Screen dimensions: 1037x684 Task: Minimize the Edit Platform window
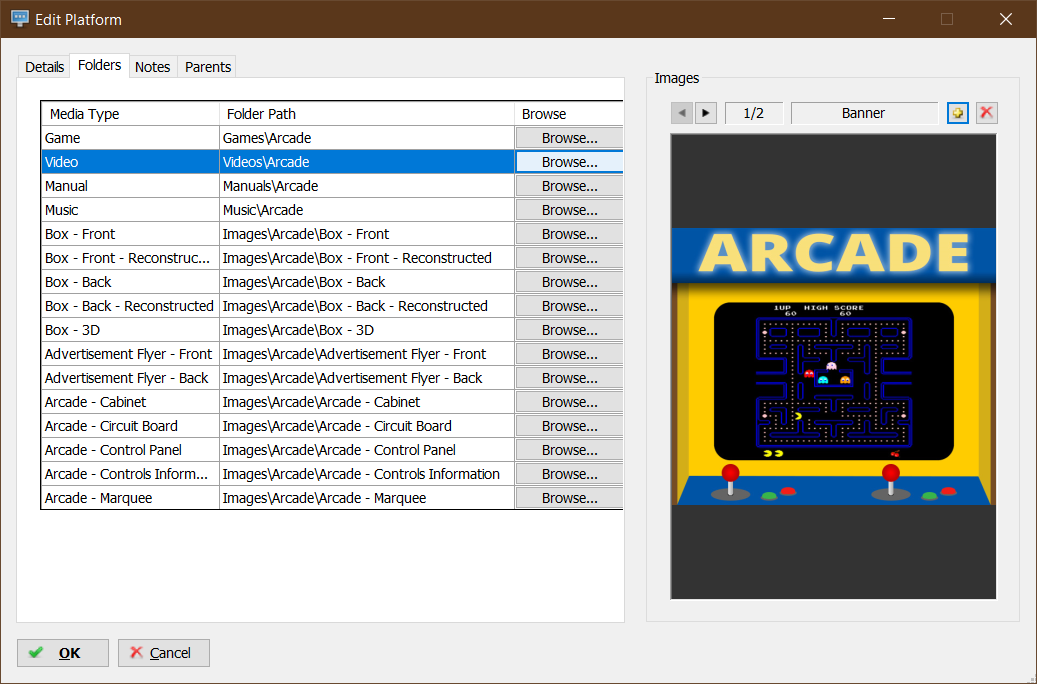coord(889,19)
